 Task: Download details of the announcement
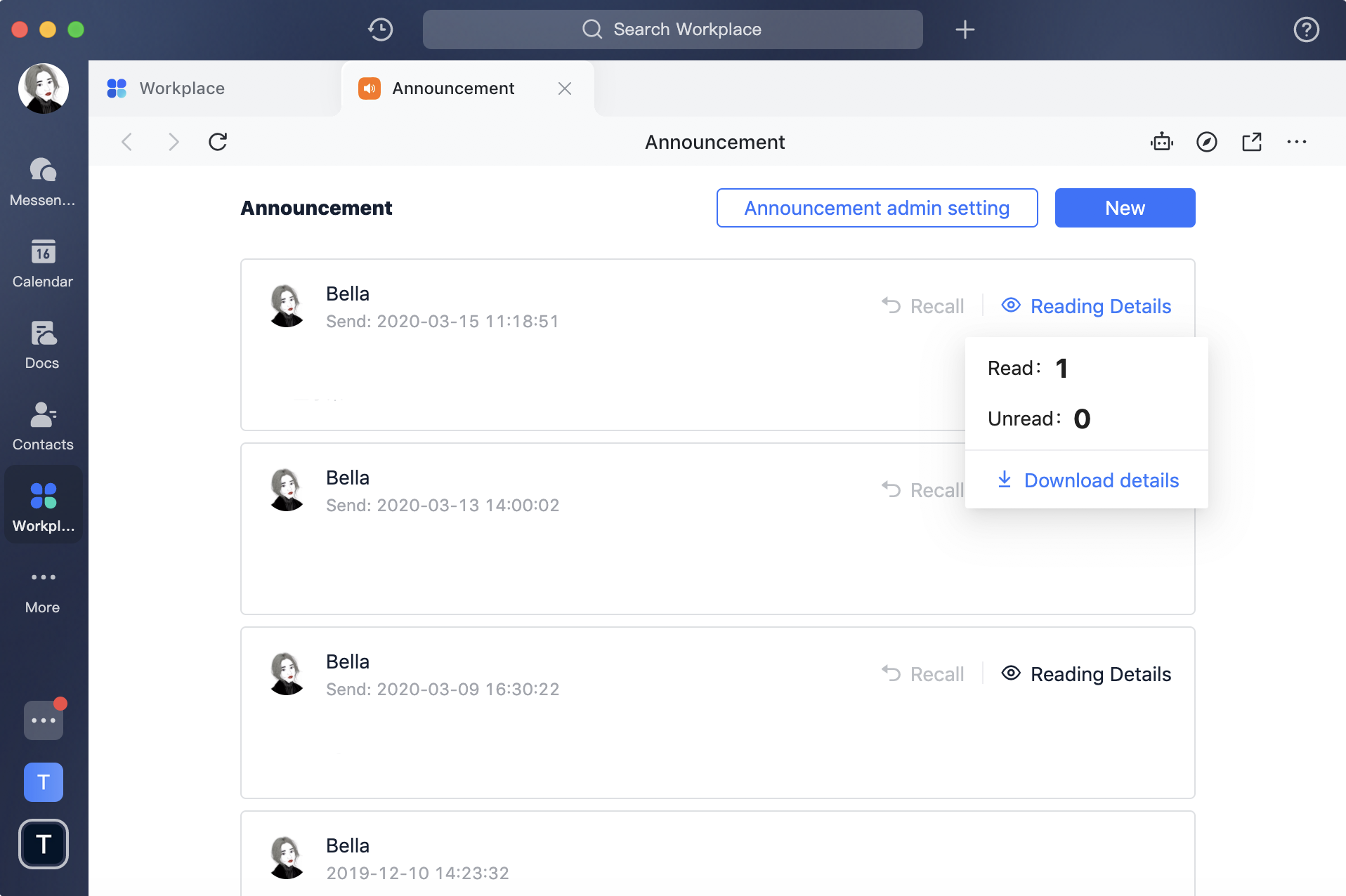(x=1087, y=480)
